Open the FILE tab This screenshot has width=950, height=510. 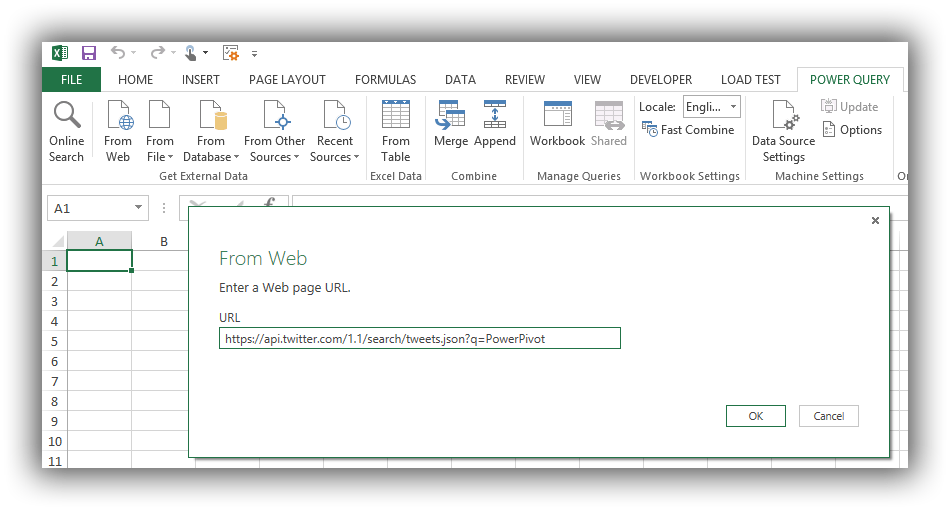click(71, 79)
